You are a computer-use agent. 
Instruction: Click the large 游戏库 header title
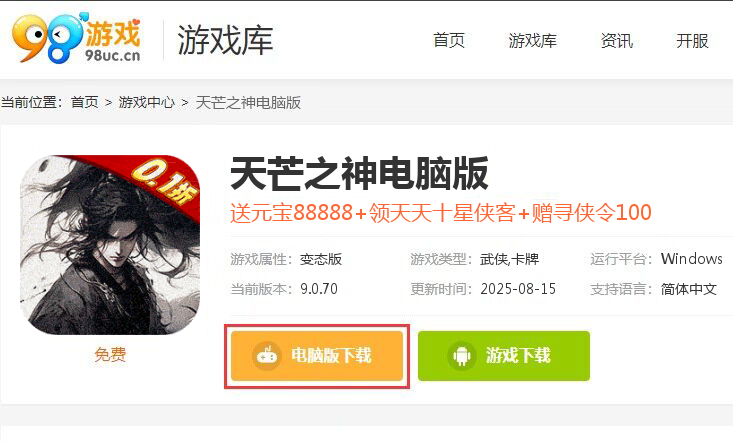(x=225, y=41)
